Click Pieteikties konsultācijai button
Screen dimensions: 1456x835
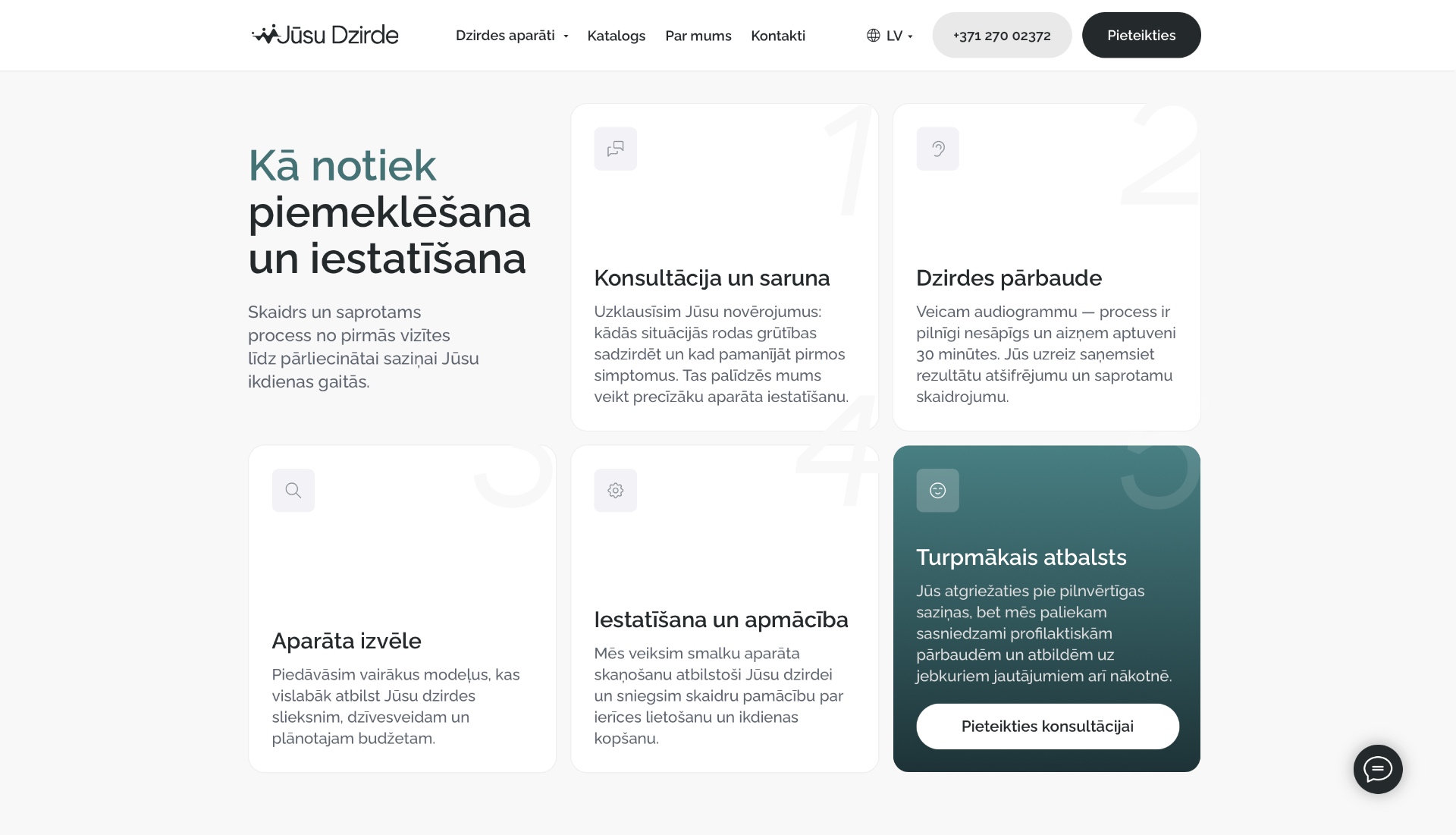click(x=1047, y=727)
